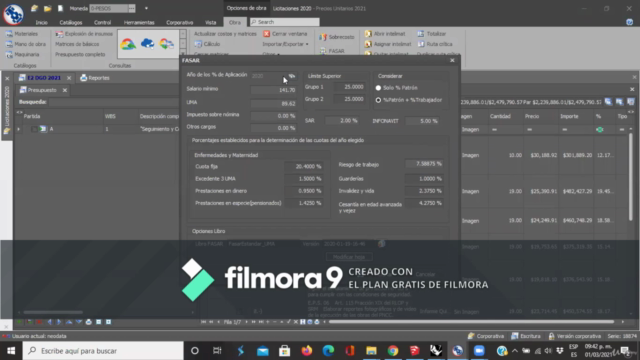Image resolution: width=640 pixels, height=360 pixels.
Task: Click the Guarderías percentage field
Action: pyautogui.click(x=424, y=179)
